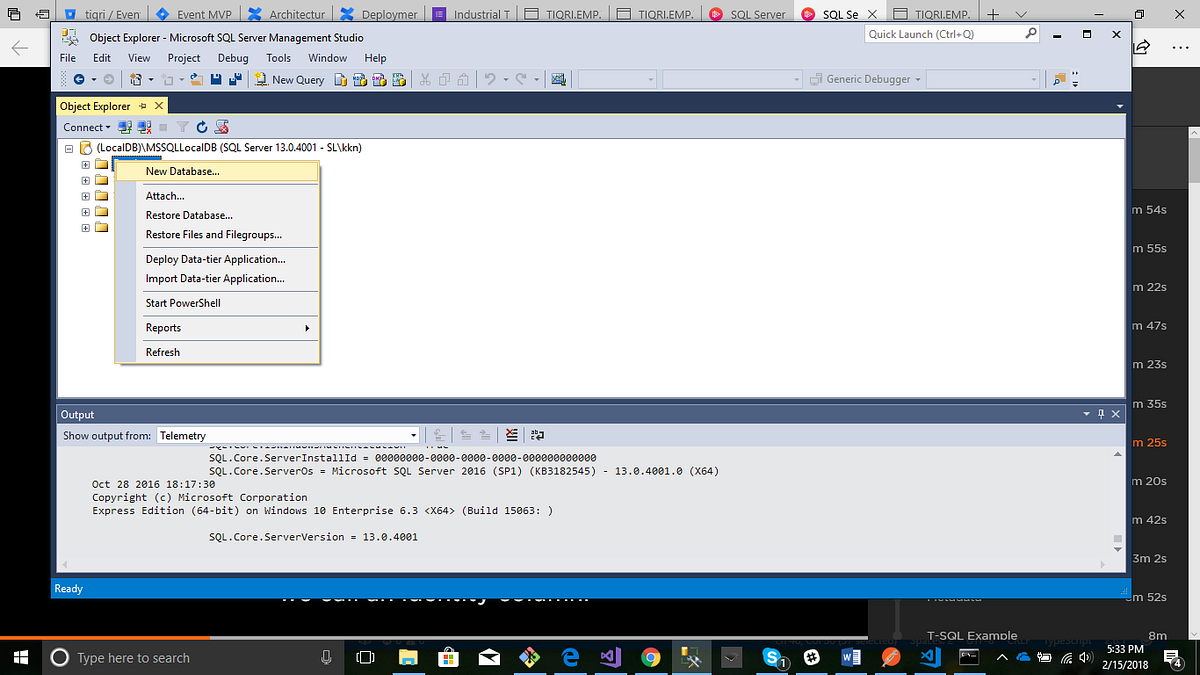Click the Analysis Services XMLA Query icon
1200x675 pixels.
click(399, 79)
